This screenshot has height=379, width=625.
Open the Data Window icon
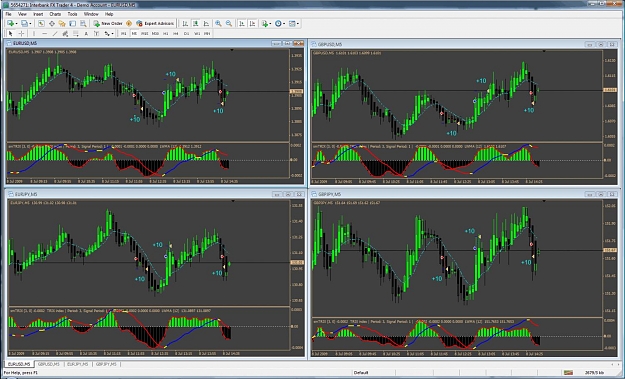click(52, 24)
